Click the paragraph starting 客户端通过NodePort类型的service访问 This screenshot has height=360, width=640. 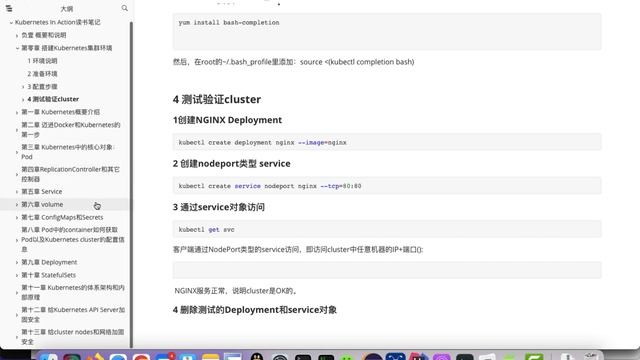298,249
